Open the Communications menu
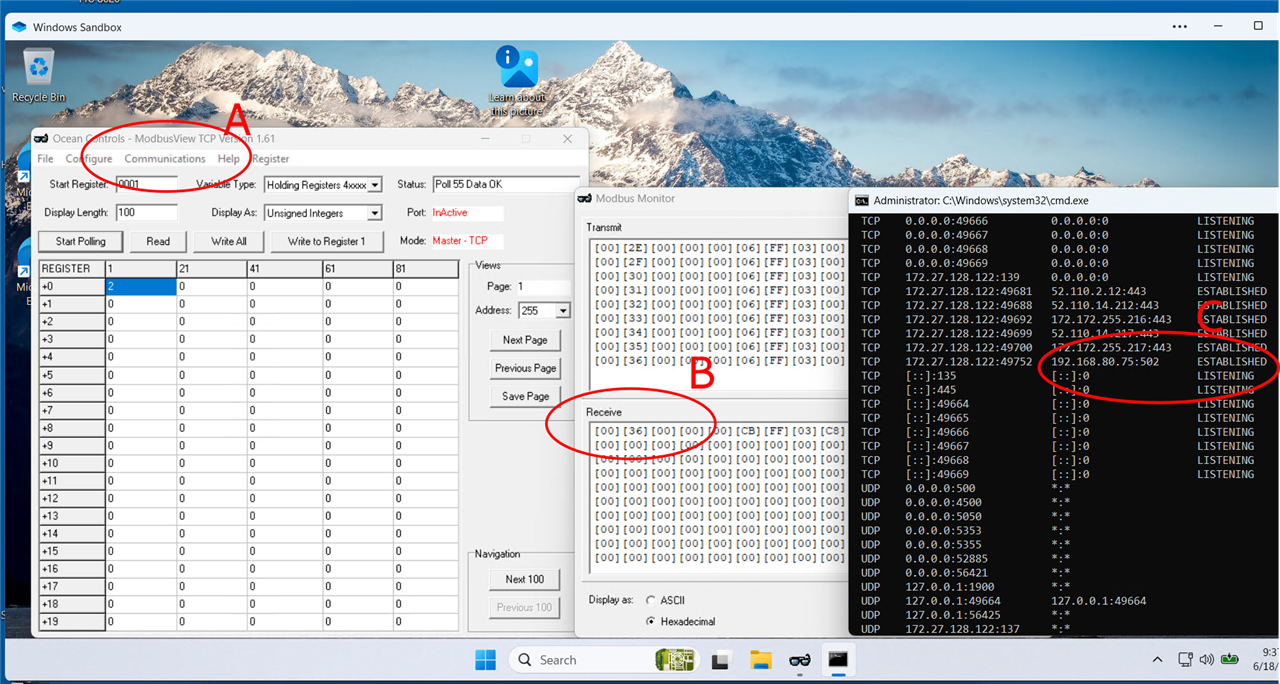Image resolution: width=1280 pixels, height=684 pixels. click(x=165, y=159)
